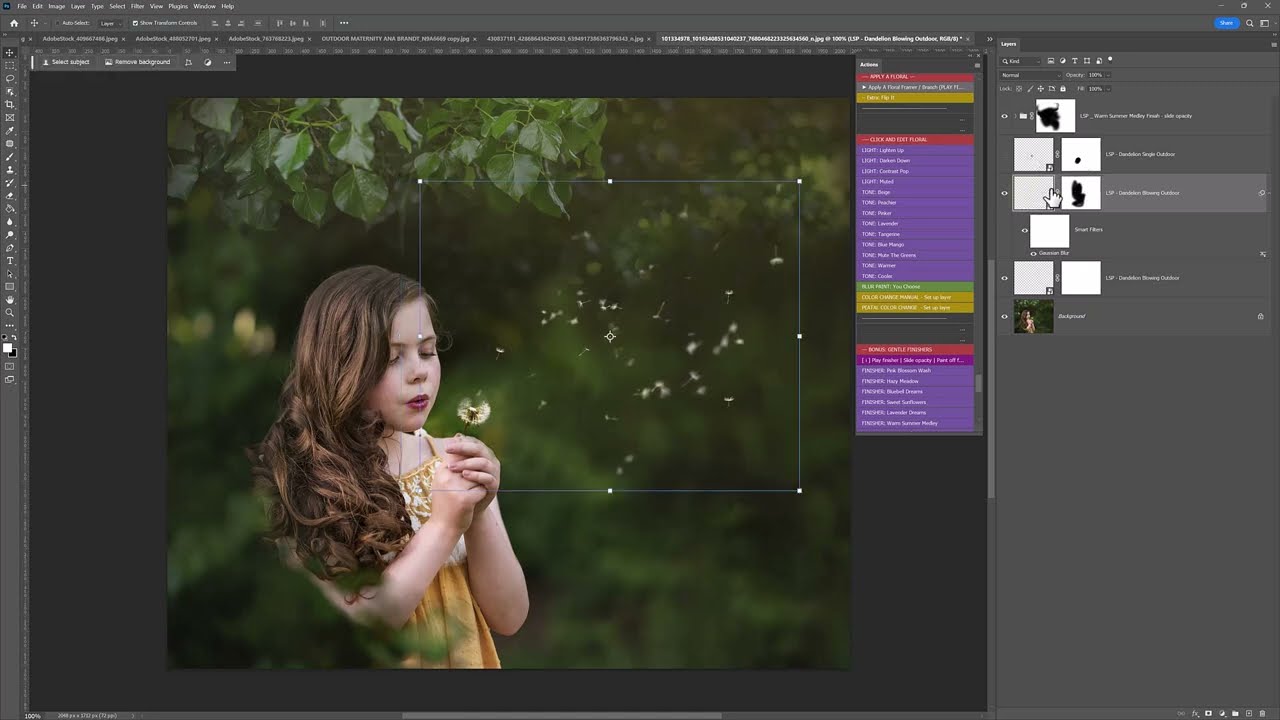Select the Paint Bucket tool
The width and height of the screenshot is (1280, 720).
[x=10, y=209]
